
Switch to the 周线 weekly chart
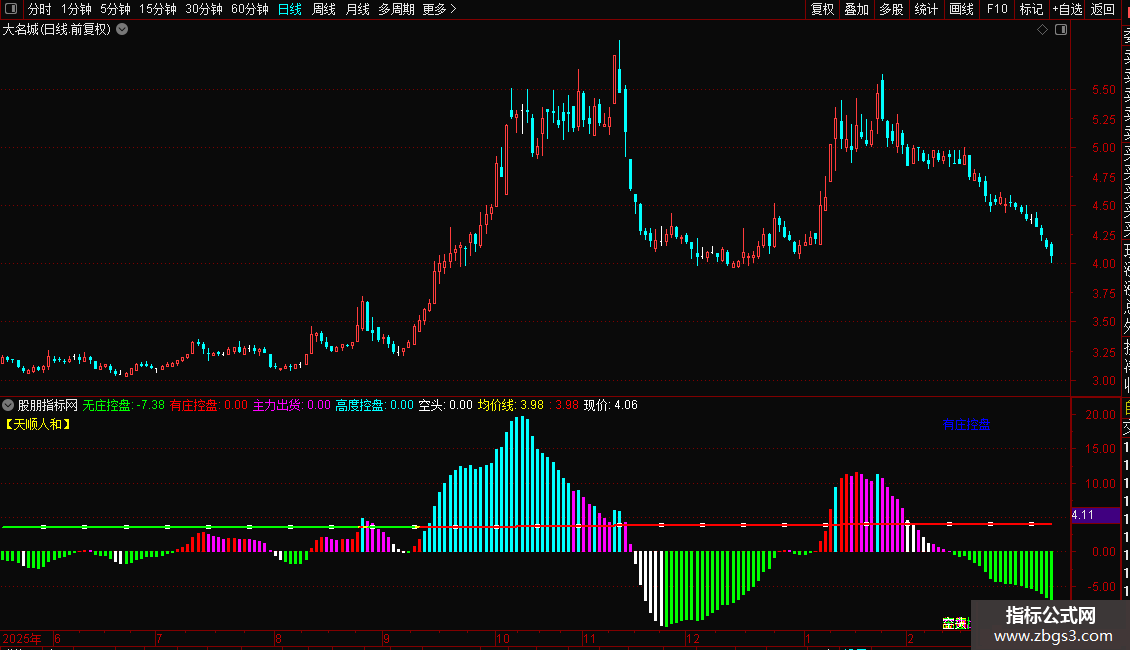click(324, 9)
